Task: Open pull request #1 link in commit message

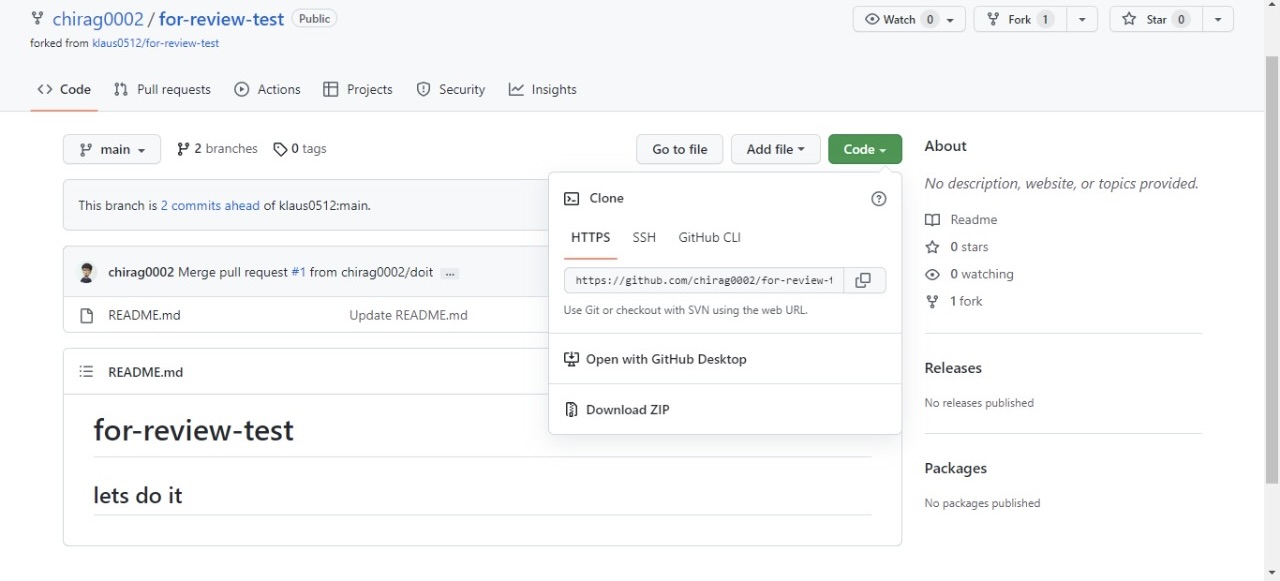Action: (298, 272)
